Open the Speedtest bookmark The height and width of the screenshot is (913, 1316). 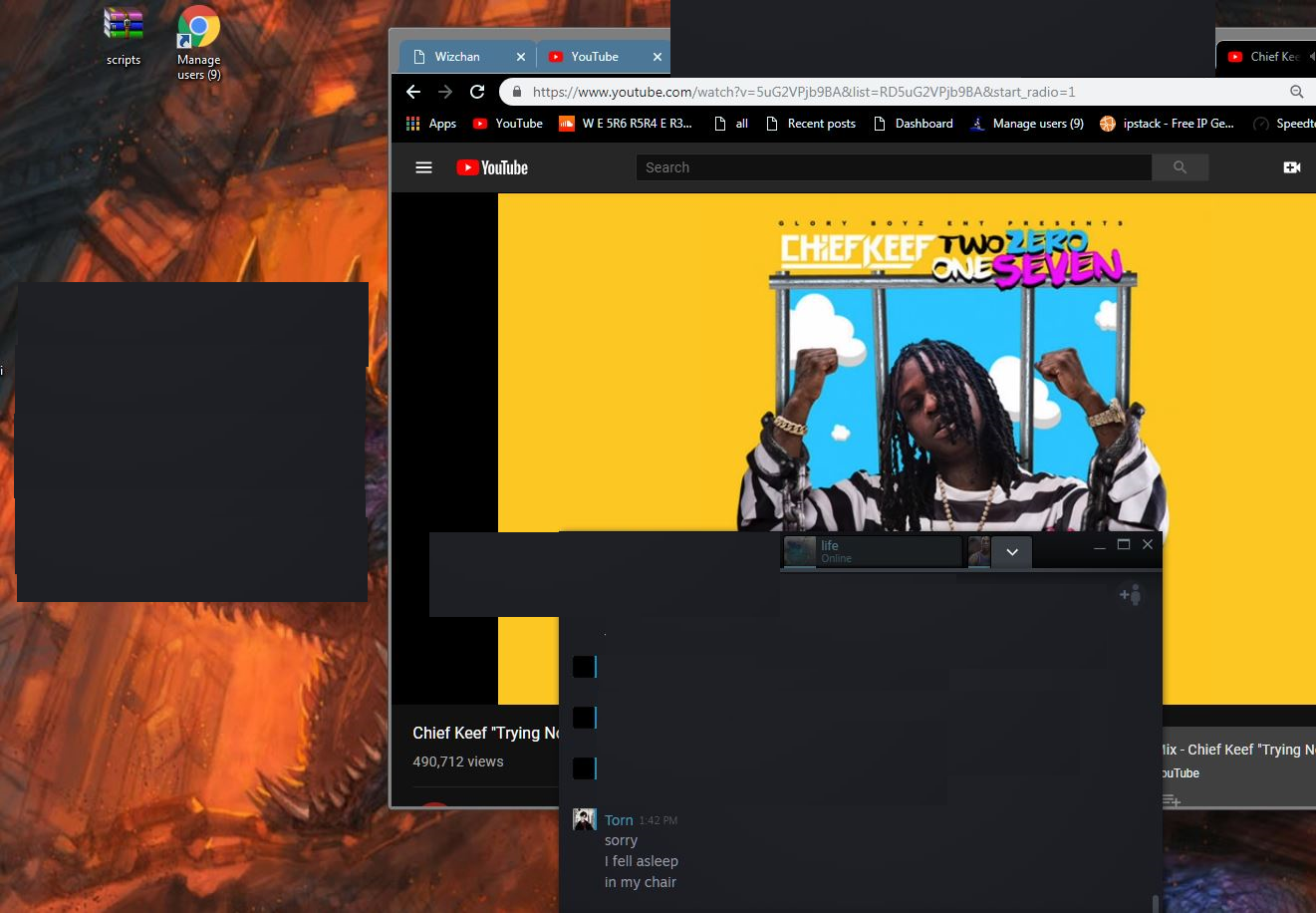[x=1285, y=124]
